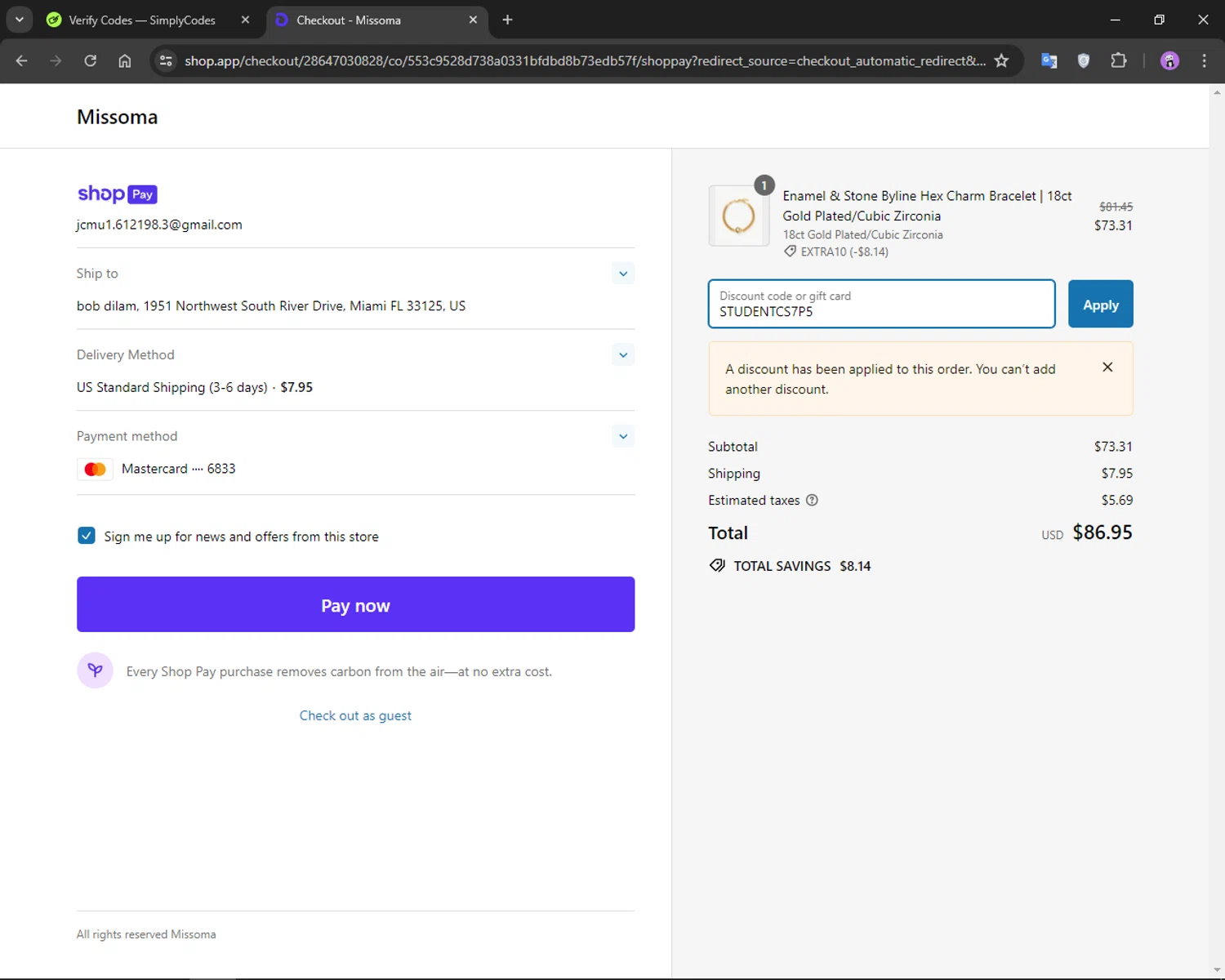This screenshot has width=1225, height=980.
Task: Click the Pay now button
Action: pos(355,604)
